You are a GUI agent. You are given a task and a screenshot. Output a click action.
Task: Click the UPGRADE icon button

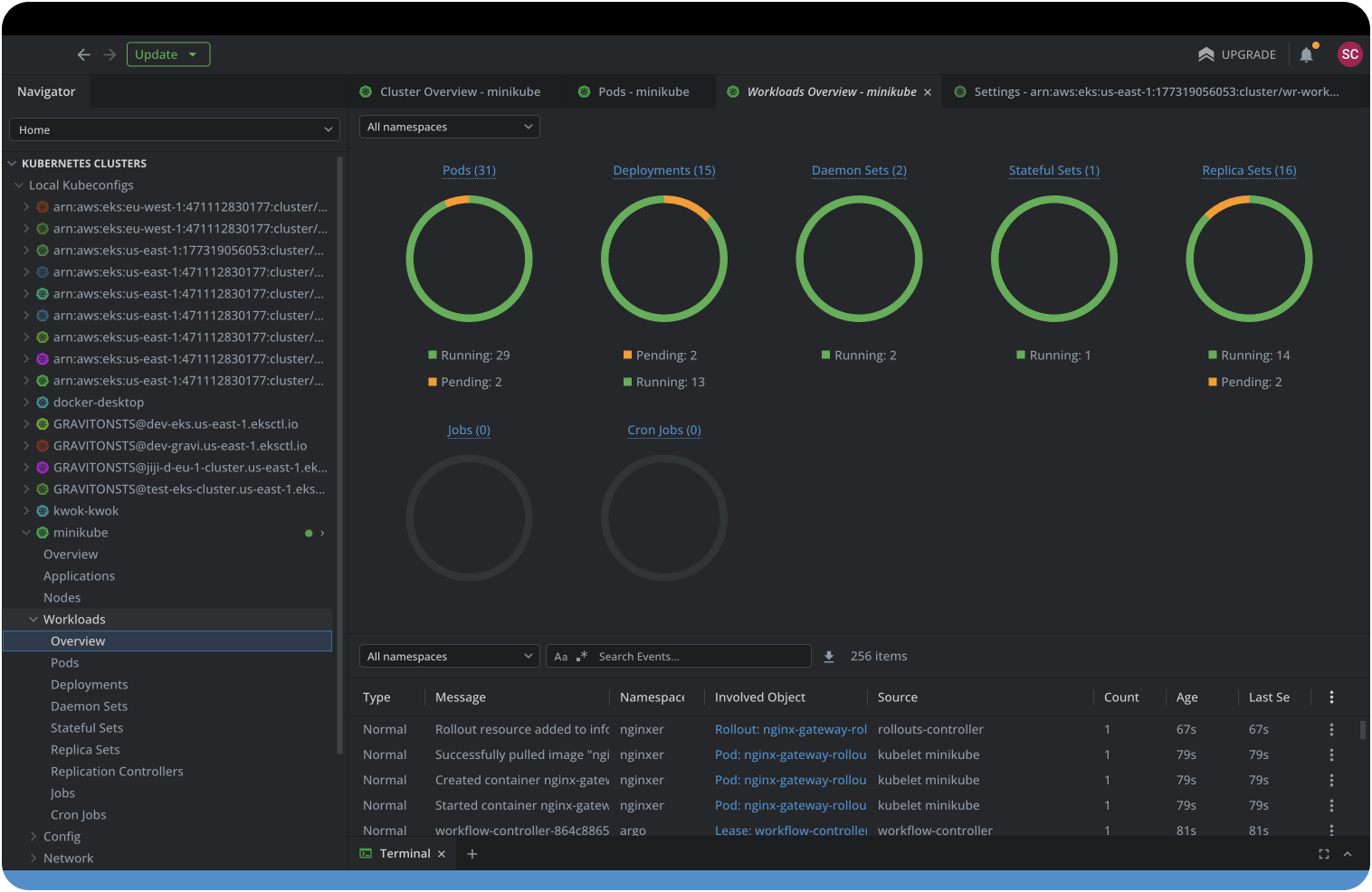click(1236, 54)
